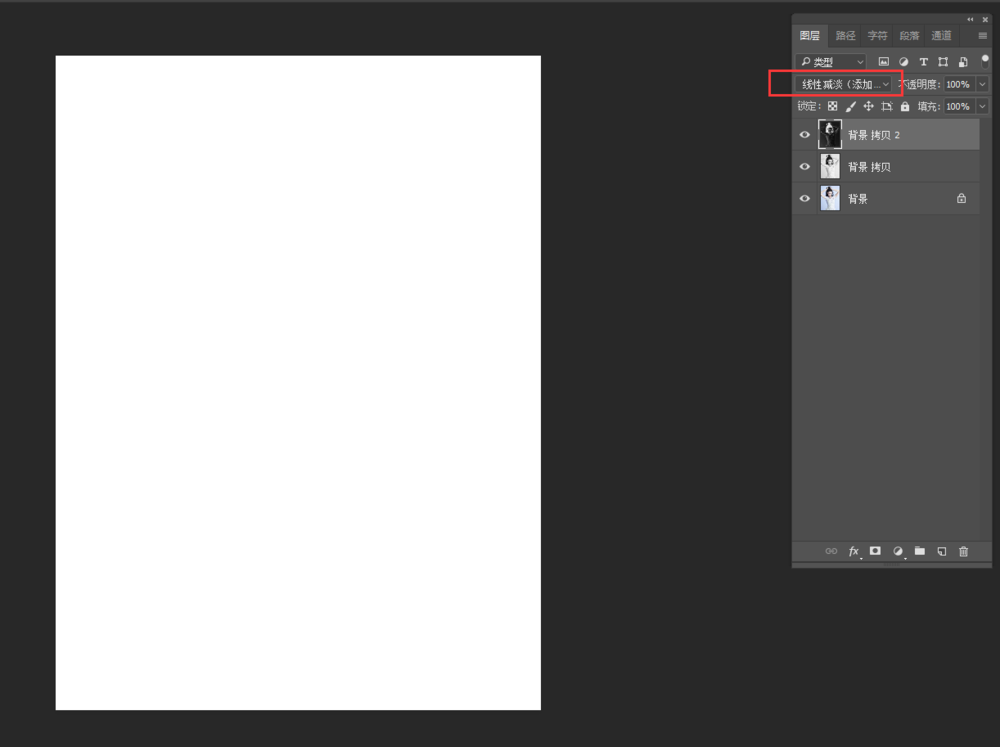
Task: Toggle visibility of the 背景 拷贝 layer
Action: [805, 166]
